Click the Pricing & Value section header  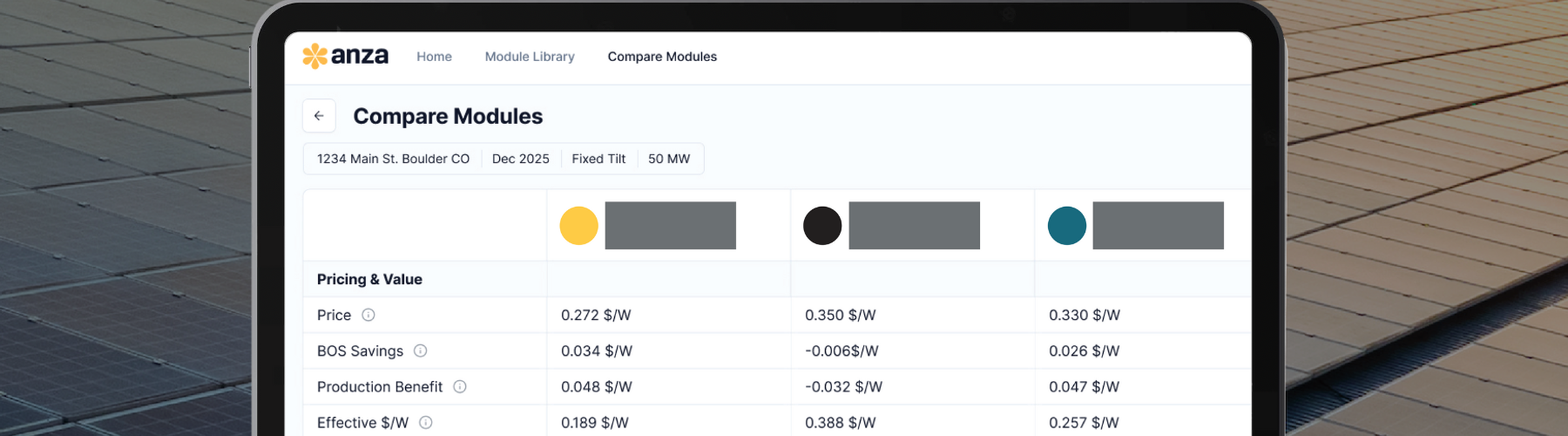click(x=369, y=279)
